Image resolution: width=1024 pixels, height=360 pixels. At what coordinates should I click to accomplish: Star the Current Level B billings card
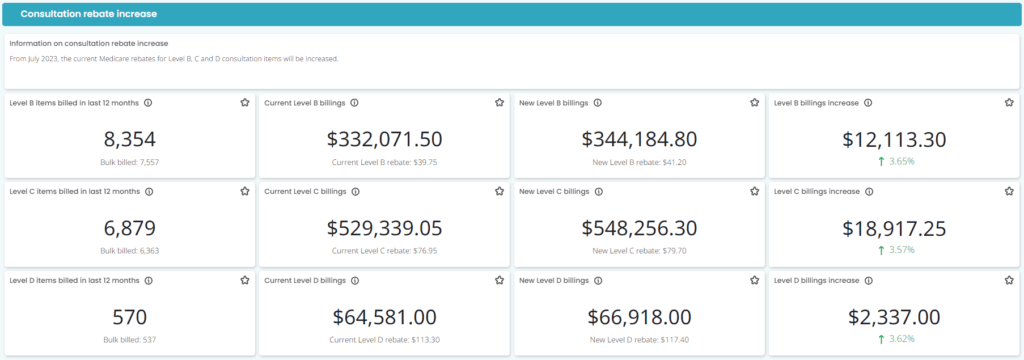(x=500, y=103)
